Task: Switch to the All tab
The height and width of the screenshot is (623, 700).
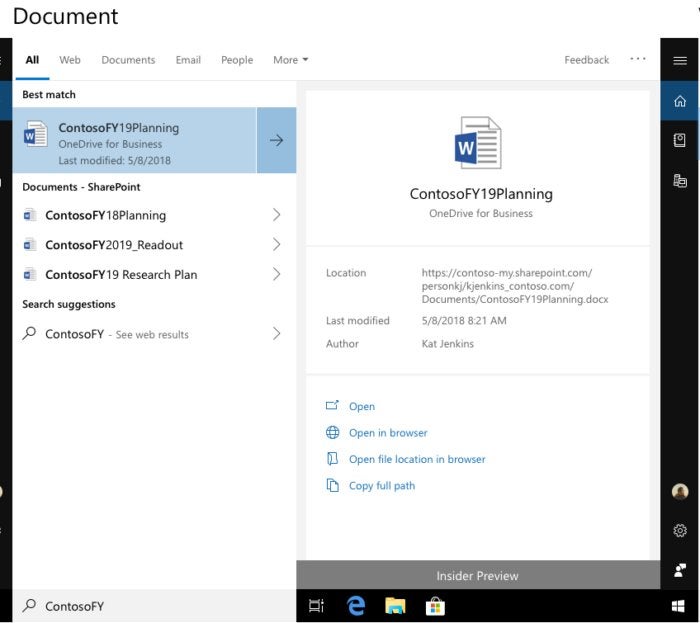Action: (32, 60)
